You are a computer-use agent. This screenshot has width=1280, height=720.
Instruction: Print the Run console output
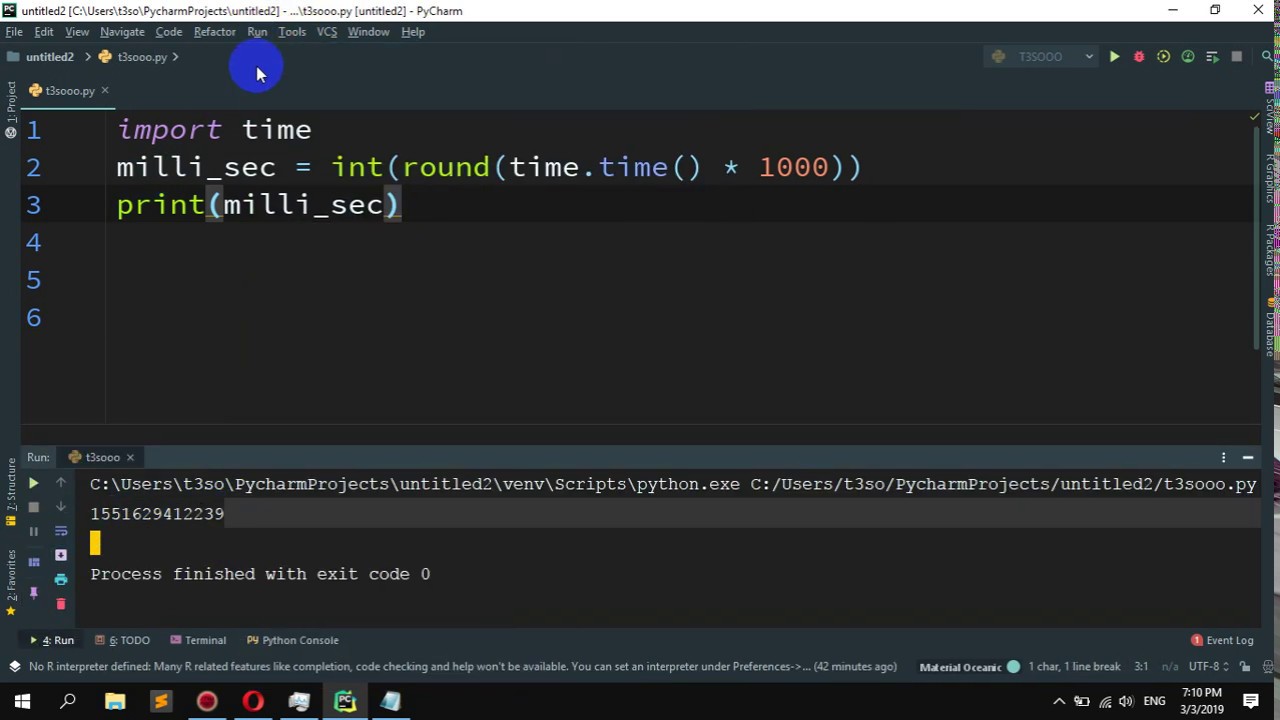61,579
